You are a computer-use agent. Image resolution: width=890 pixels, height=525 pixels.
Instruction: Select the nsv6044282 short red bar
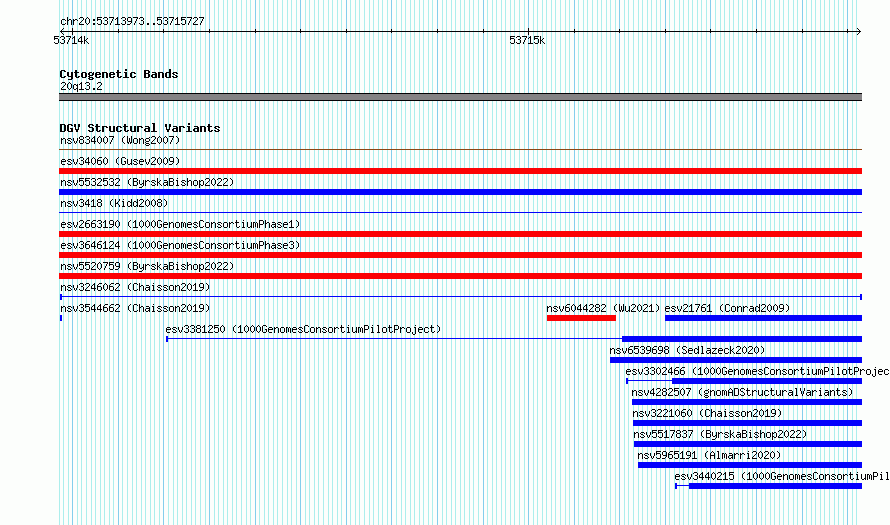pos(581,318)
